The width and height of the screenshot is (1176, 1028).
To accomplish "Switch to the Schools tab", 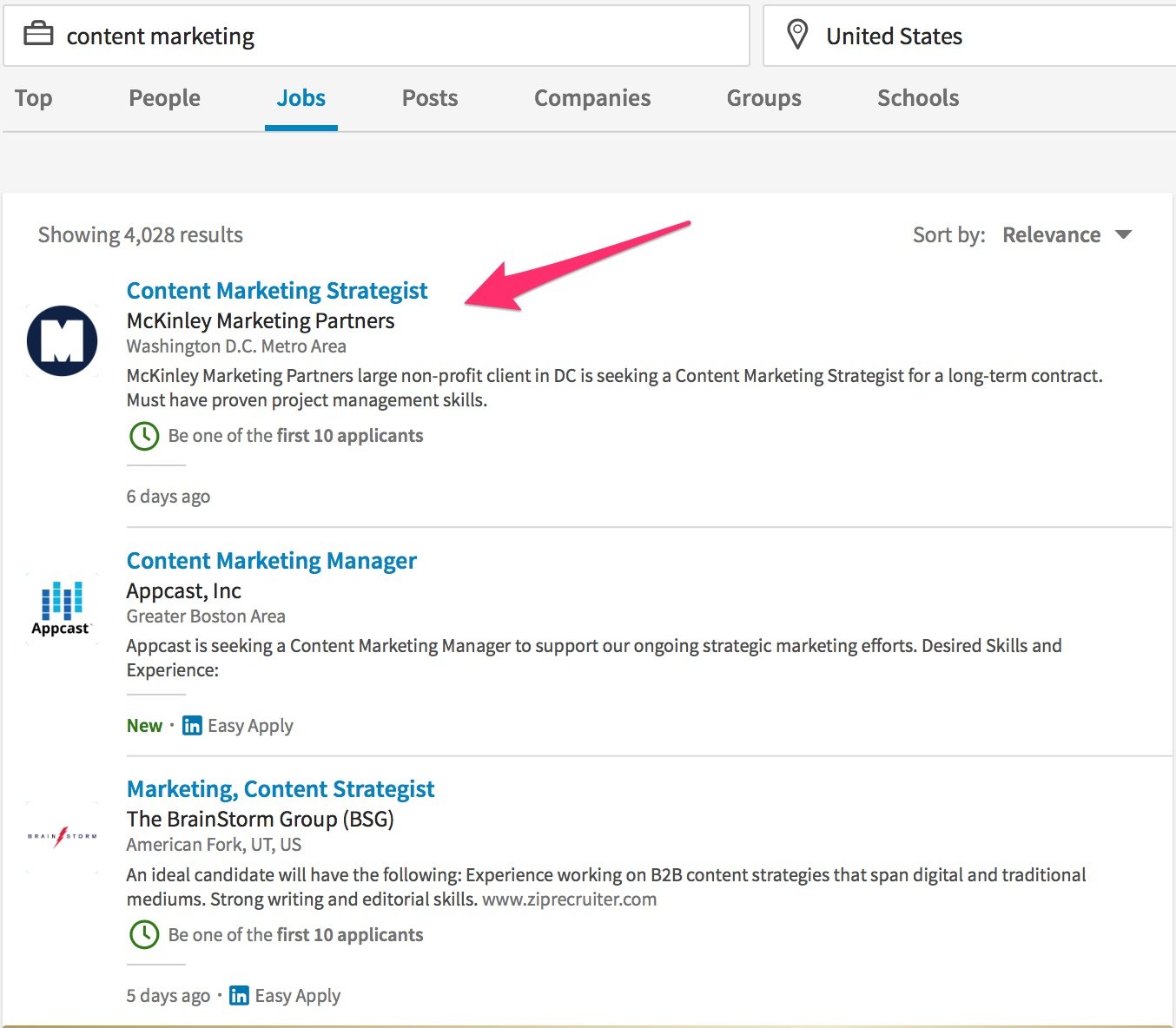I will pos(918,98).
